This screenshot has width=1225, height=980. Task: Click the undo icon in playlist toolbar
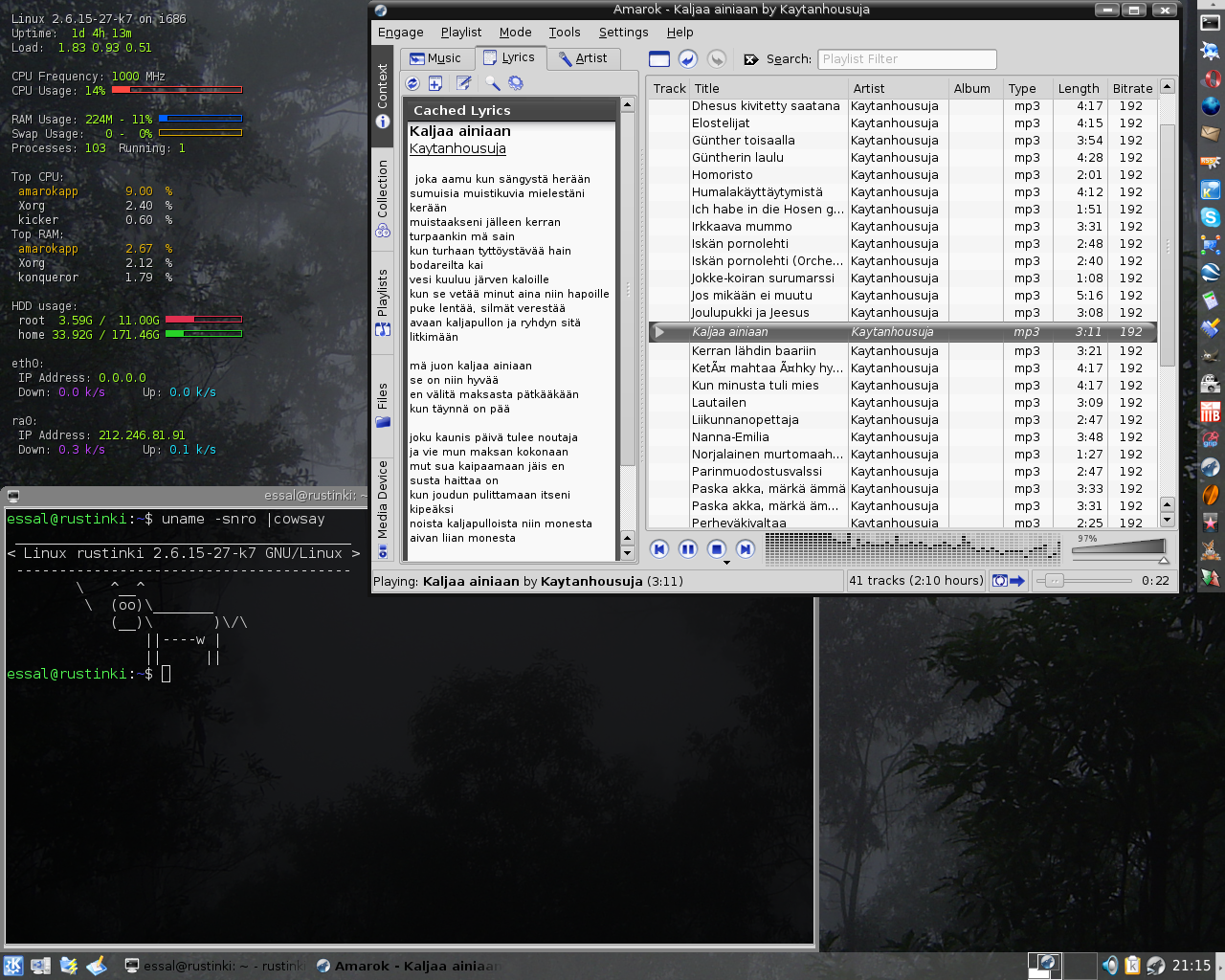(x=688, y=59)
